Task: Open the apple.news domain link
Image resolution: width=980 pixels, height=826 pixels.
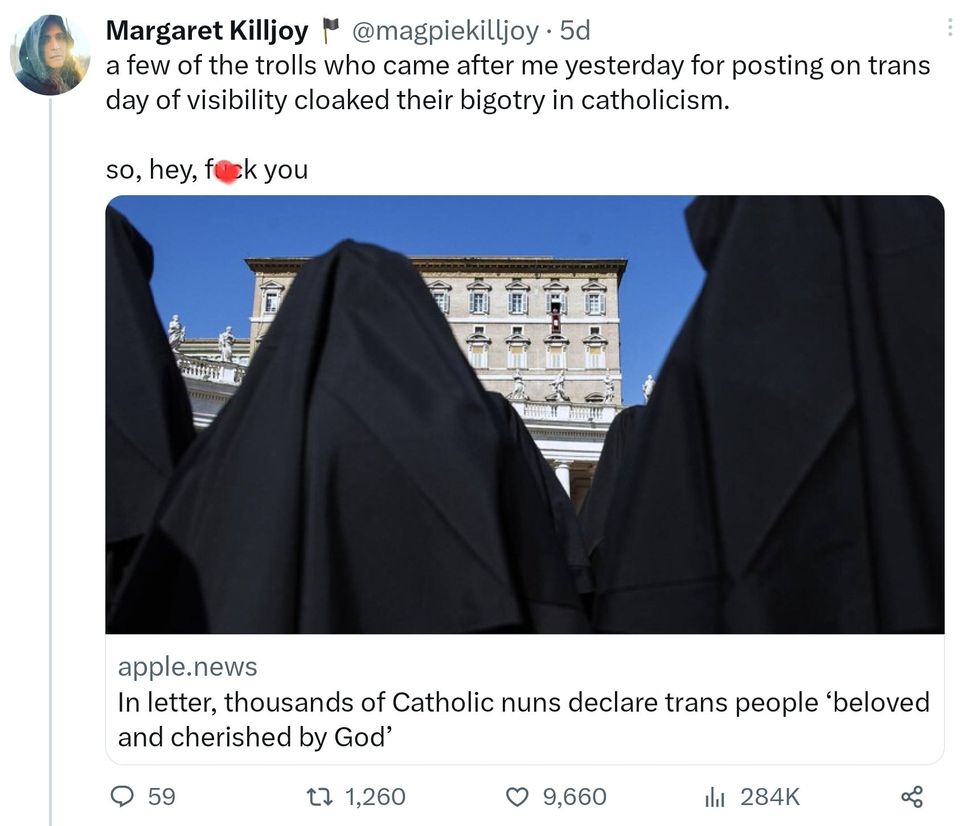Action: point(187,667)
